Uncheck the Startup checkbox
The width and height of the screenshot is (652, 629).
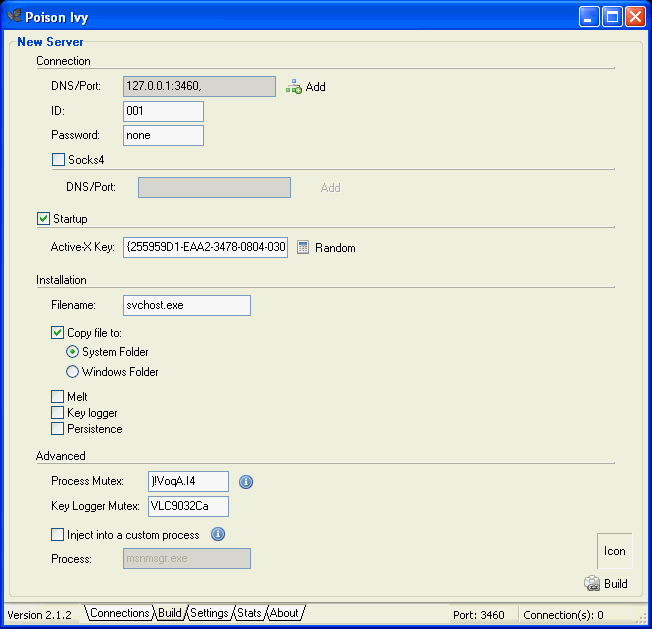43,219
